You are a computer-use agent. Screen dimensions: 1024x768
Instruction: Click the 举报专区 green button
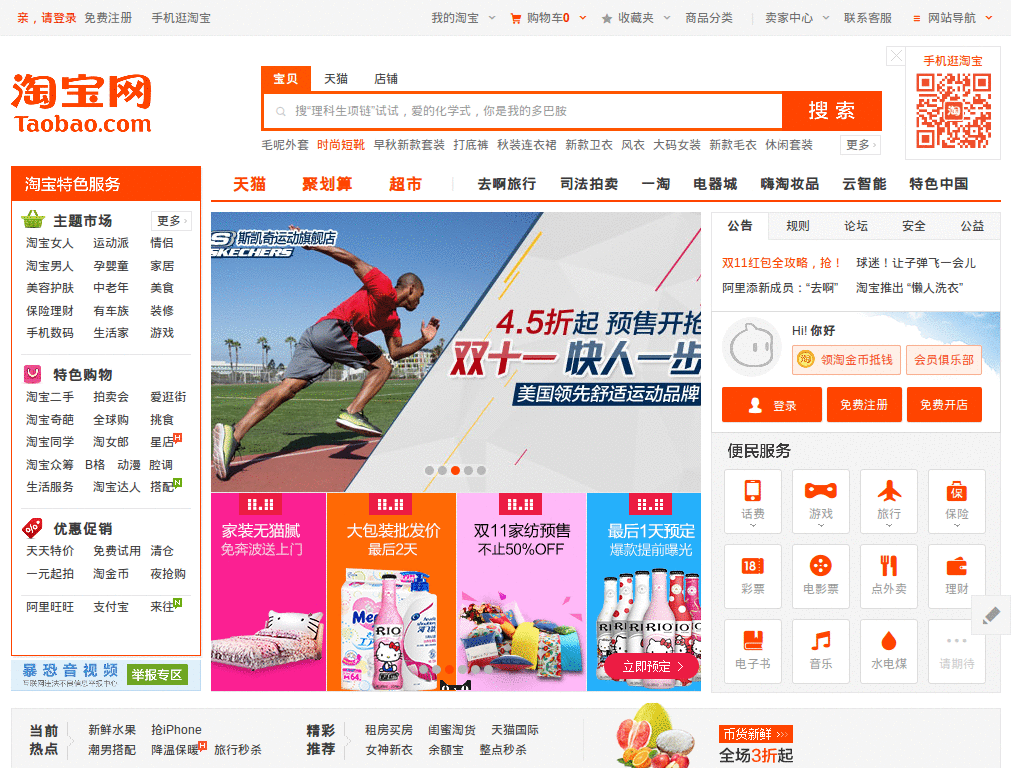(157, 675)
